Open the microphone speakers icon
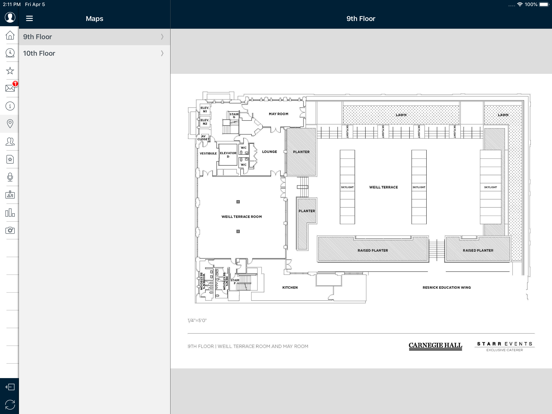Viewport: 552px width, 414px height. pos(10,177)
